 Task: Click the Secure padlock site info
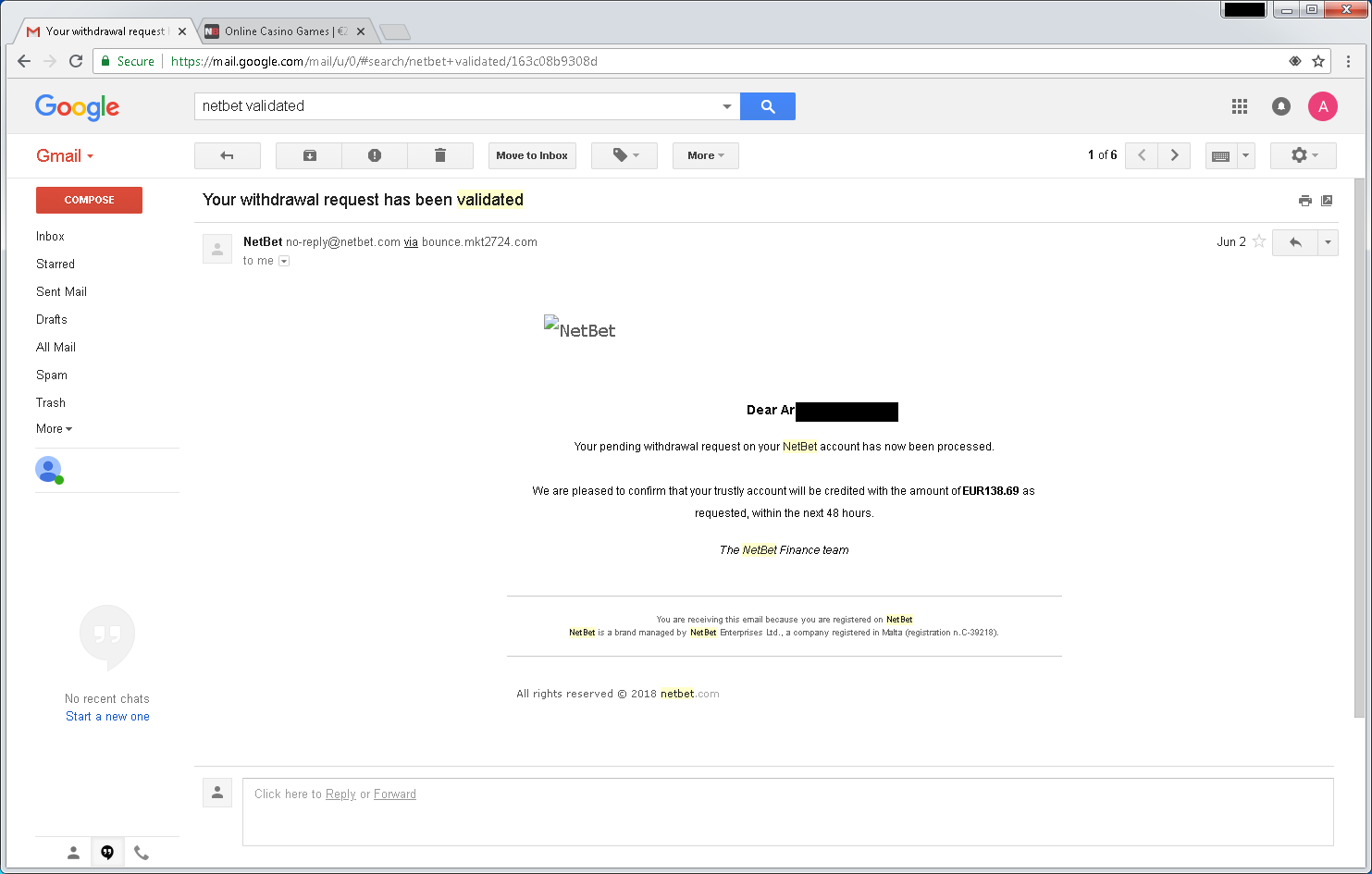pyautogui.click(x=127, y=61)
